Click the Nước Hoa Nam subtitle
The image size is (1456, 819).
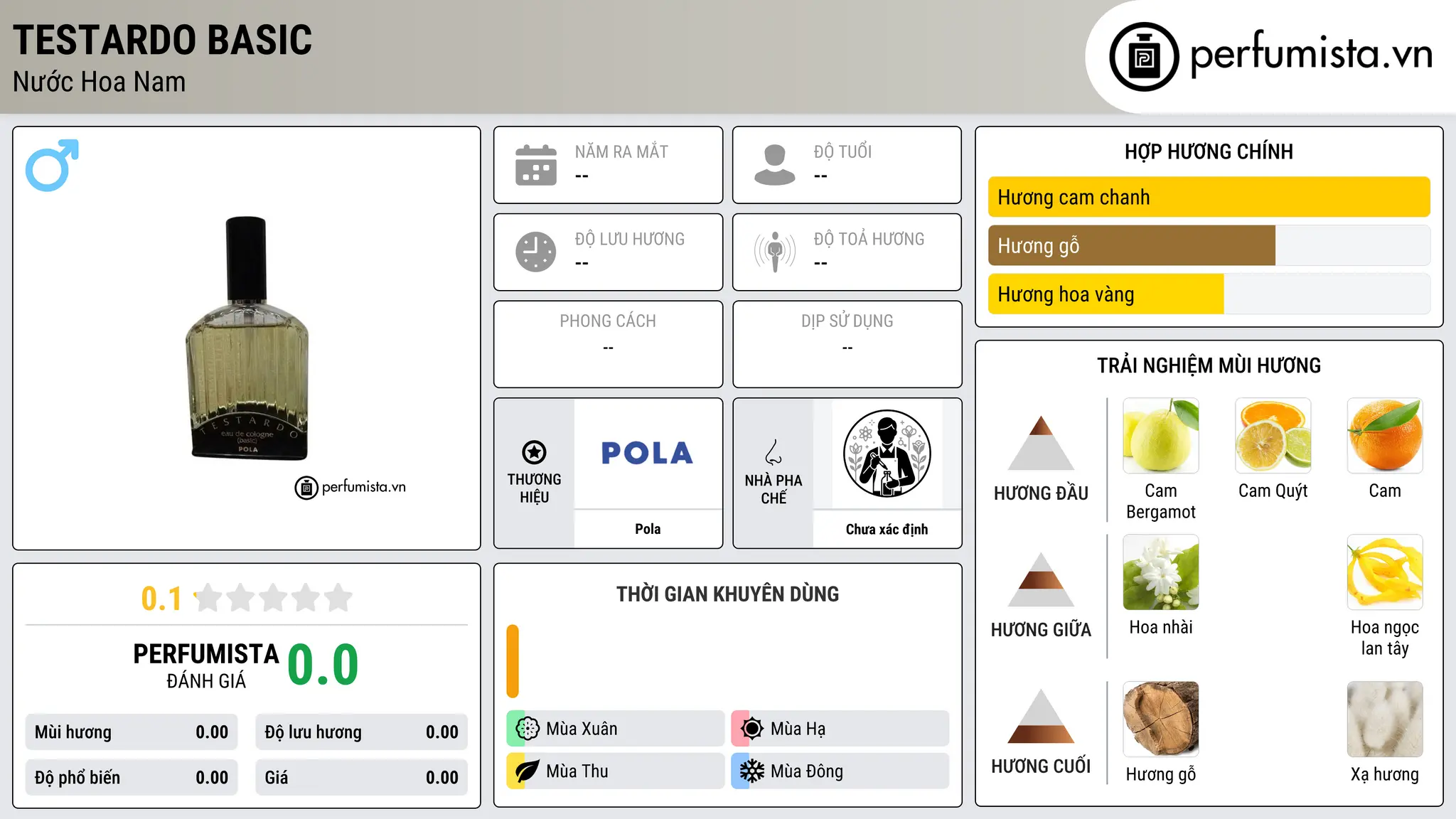[x=99, y=82]
